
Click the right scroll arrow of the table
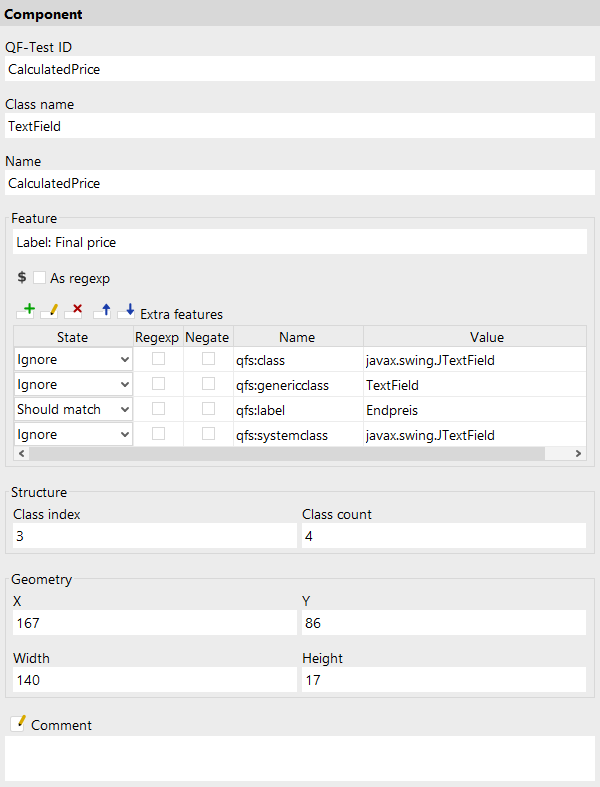[578, 453]
